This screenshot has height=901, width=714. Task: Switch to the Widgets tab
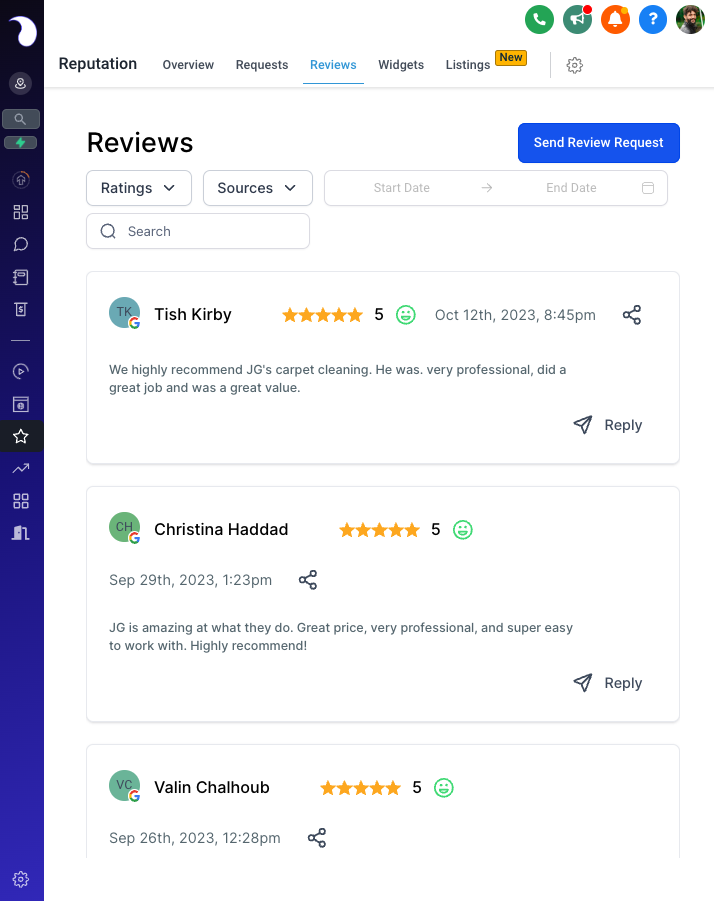click(401, 65)
